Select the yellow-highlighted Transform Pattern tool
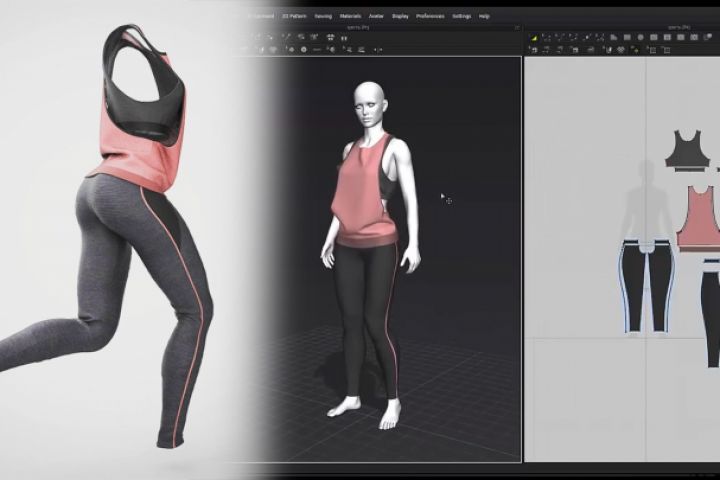This screenshot has height=480, width=720. pos(534,38)
